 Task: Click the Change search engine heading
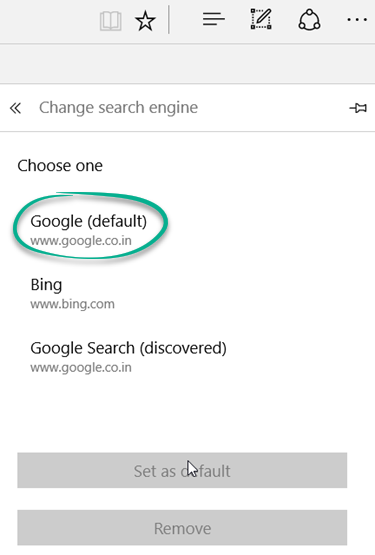point(118,108)
